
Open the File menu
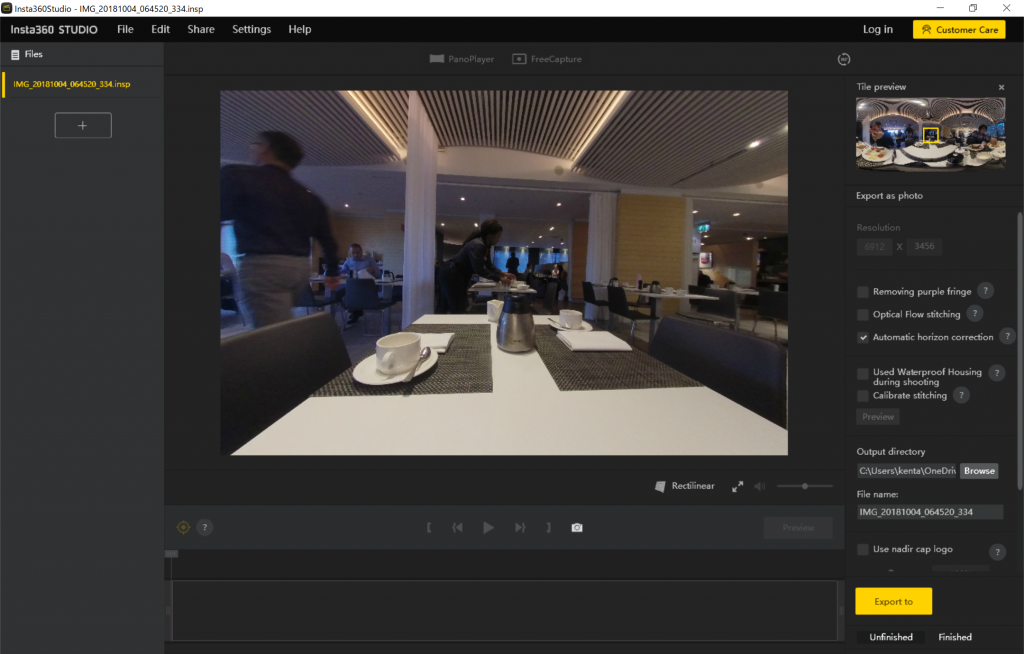(125, 29)
